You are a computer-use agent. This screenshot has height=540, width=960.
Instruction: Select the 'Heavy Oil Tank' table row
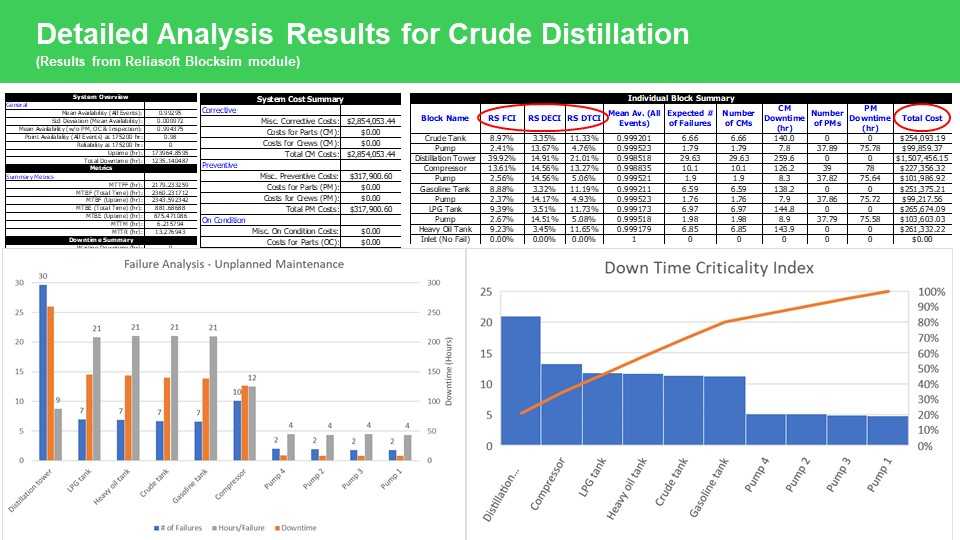pyautogui.click(x=446, y=227)
